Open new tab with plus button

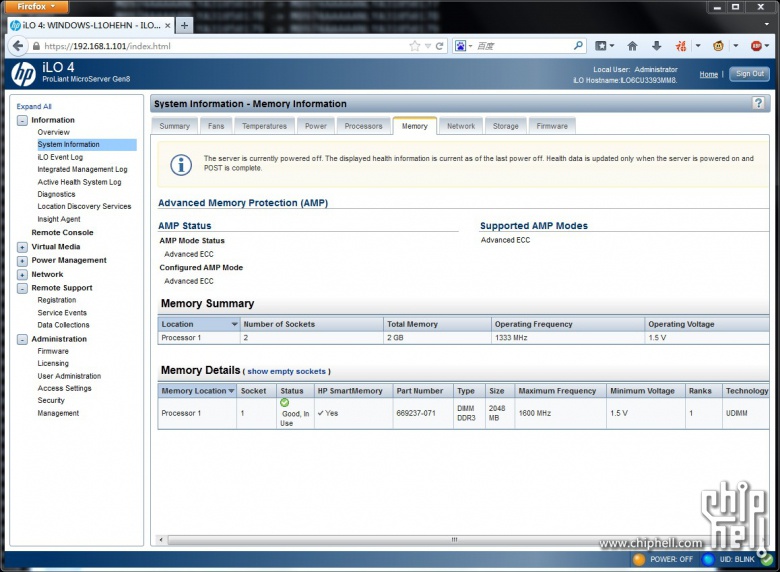point(184,25)
